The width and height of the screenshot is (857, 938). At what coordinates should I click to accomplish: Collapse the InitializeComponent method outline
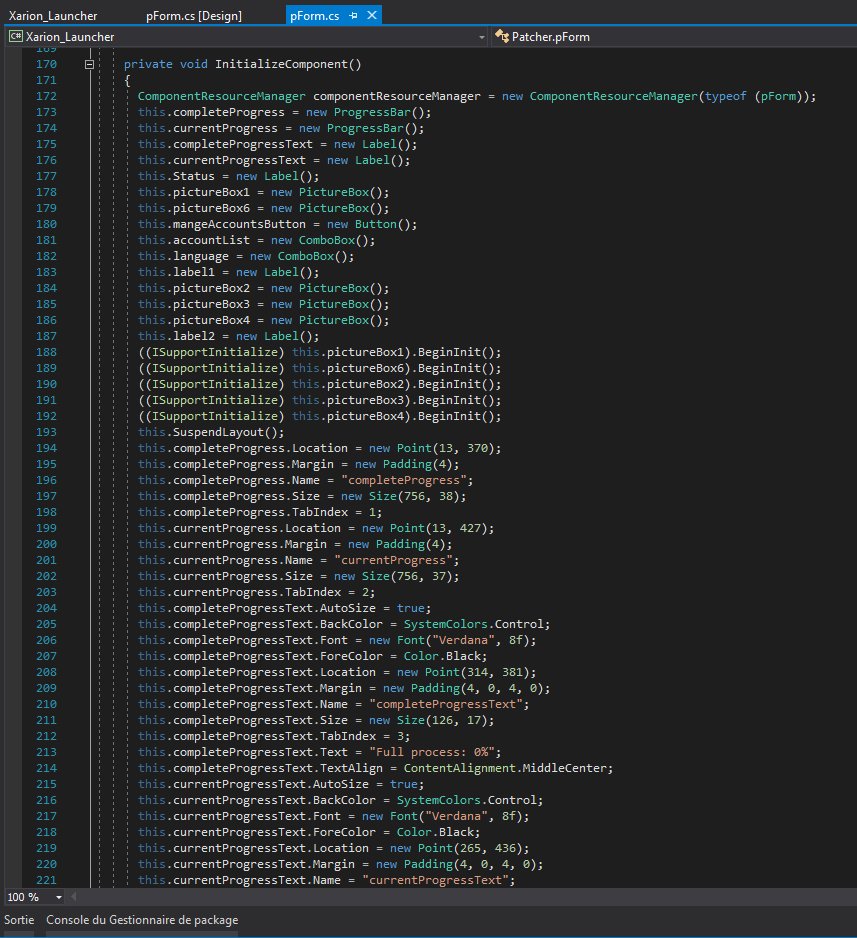pyautogui.click(x=89, y=64)
